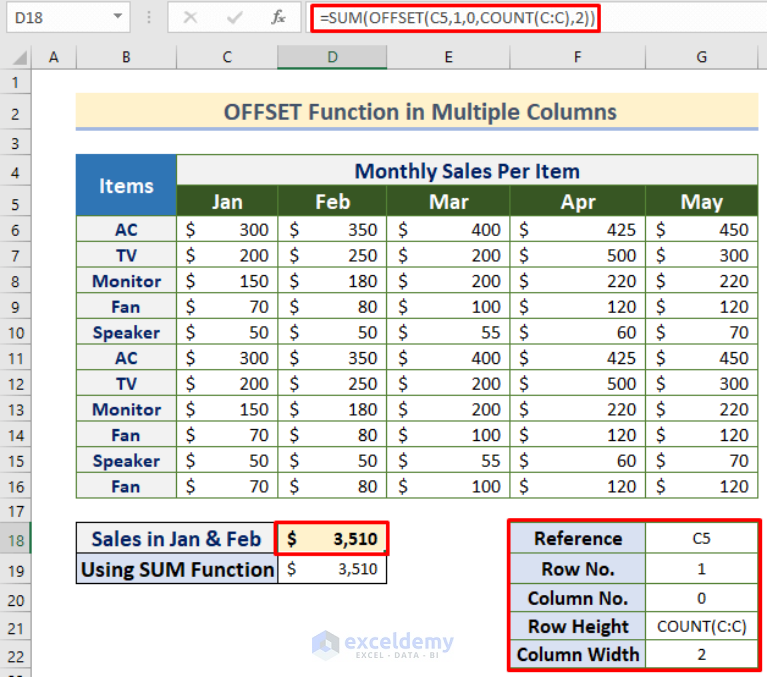Click the 'Row No.' label cell

pos(578,569)
